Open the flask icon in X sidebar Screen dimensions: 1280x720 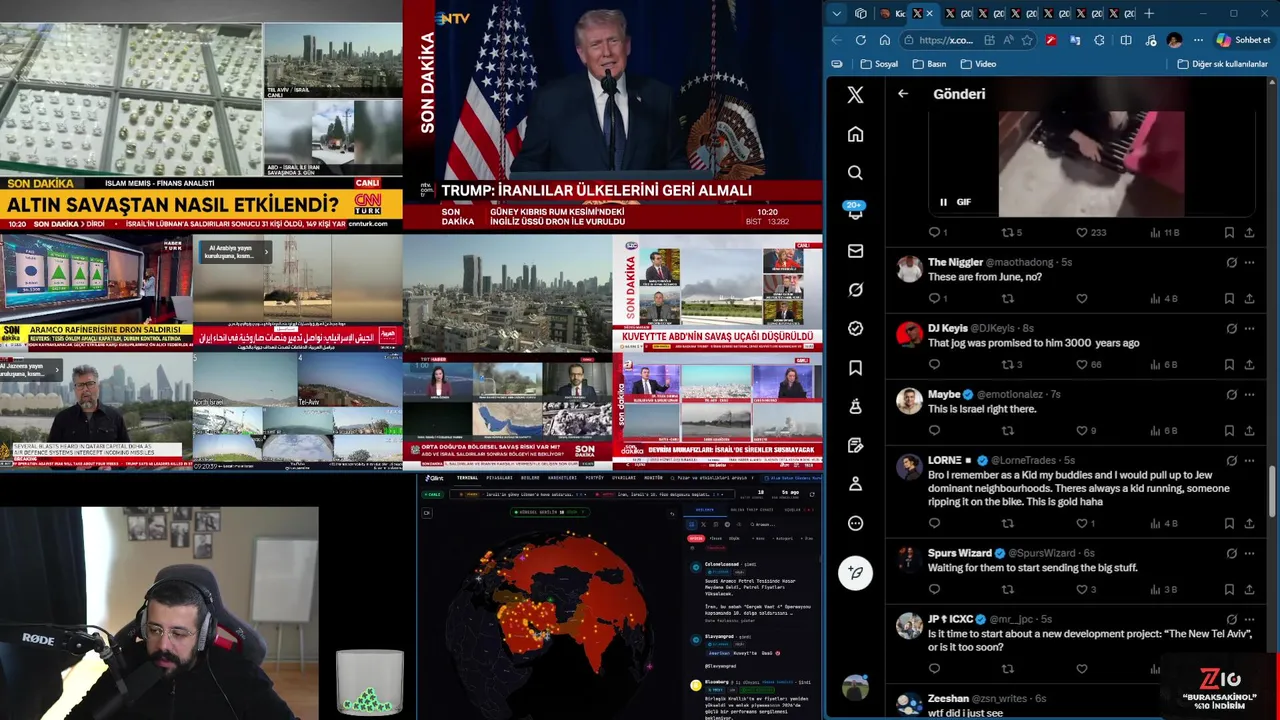point(855,406)
